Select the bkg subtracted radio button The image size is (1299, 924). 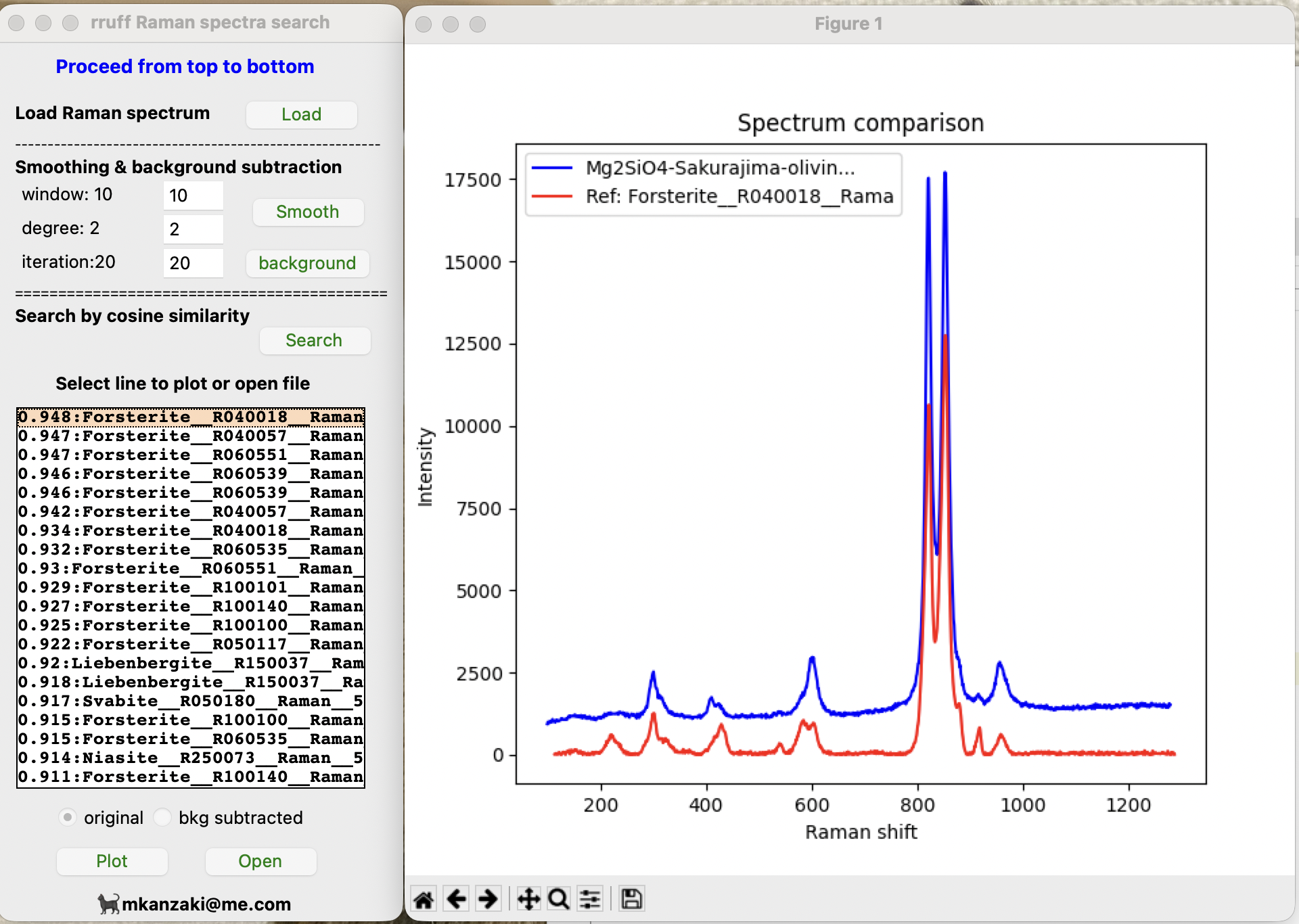pyautogui.click(x=162, y=817)
